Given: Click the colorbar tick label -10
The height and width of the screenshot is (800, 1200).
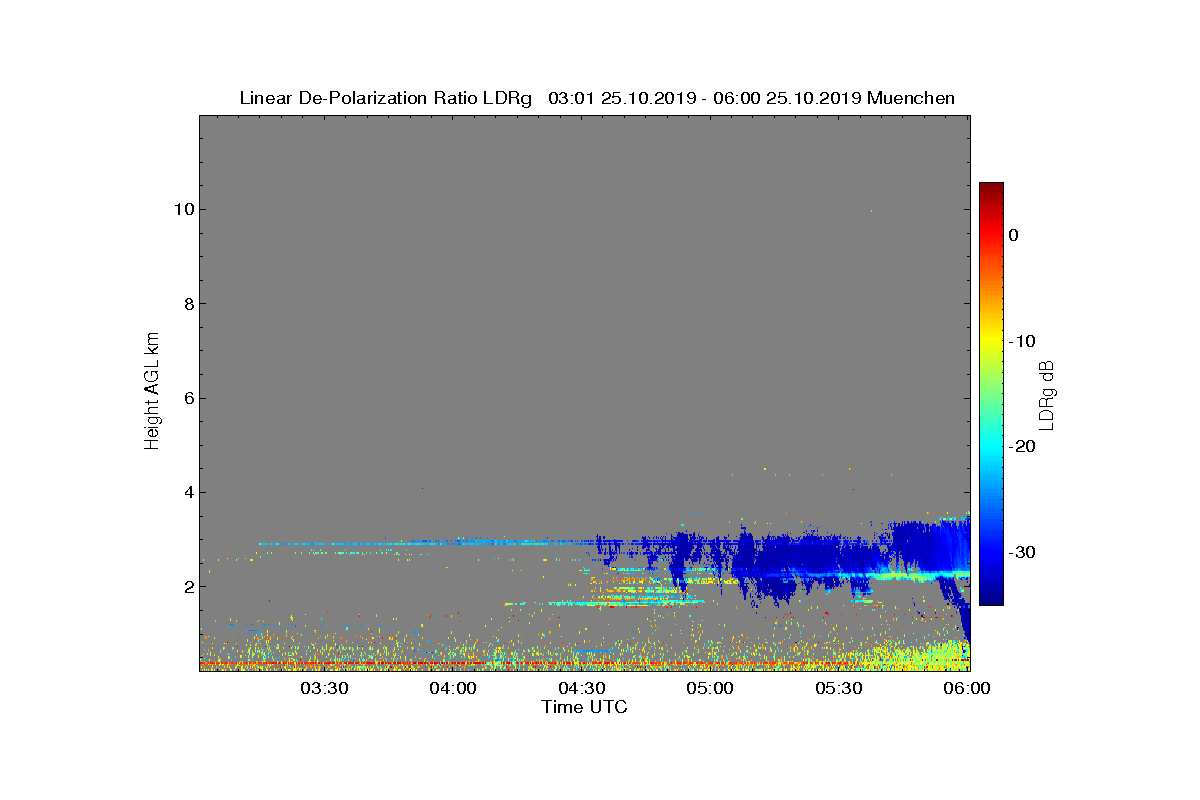Looking at the screenshot, I should [1022, 341].
